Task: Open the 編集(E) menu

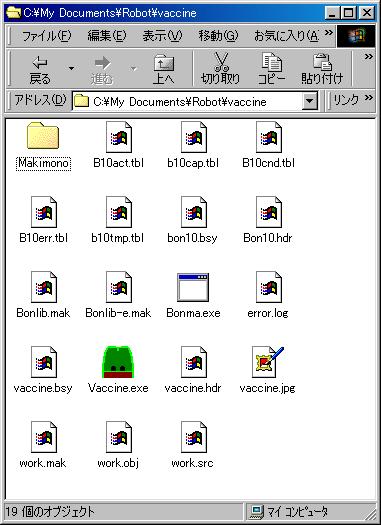Action: 107,35
